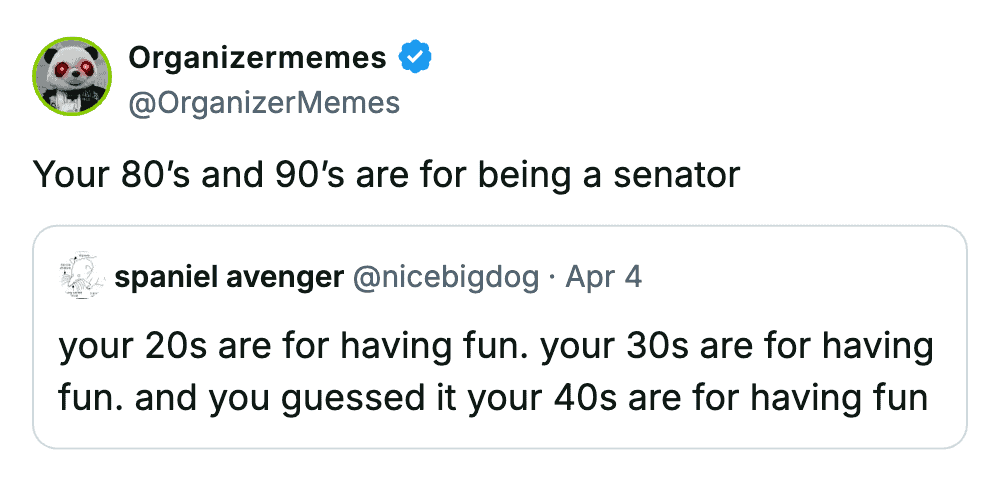Open the Organizermemes display name
1000x482 pixels.
coord(257,58)
